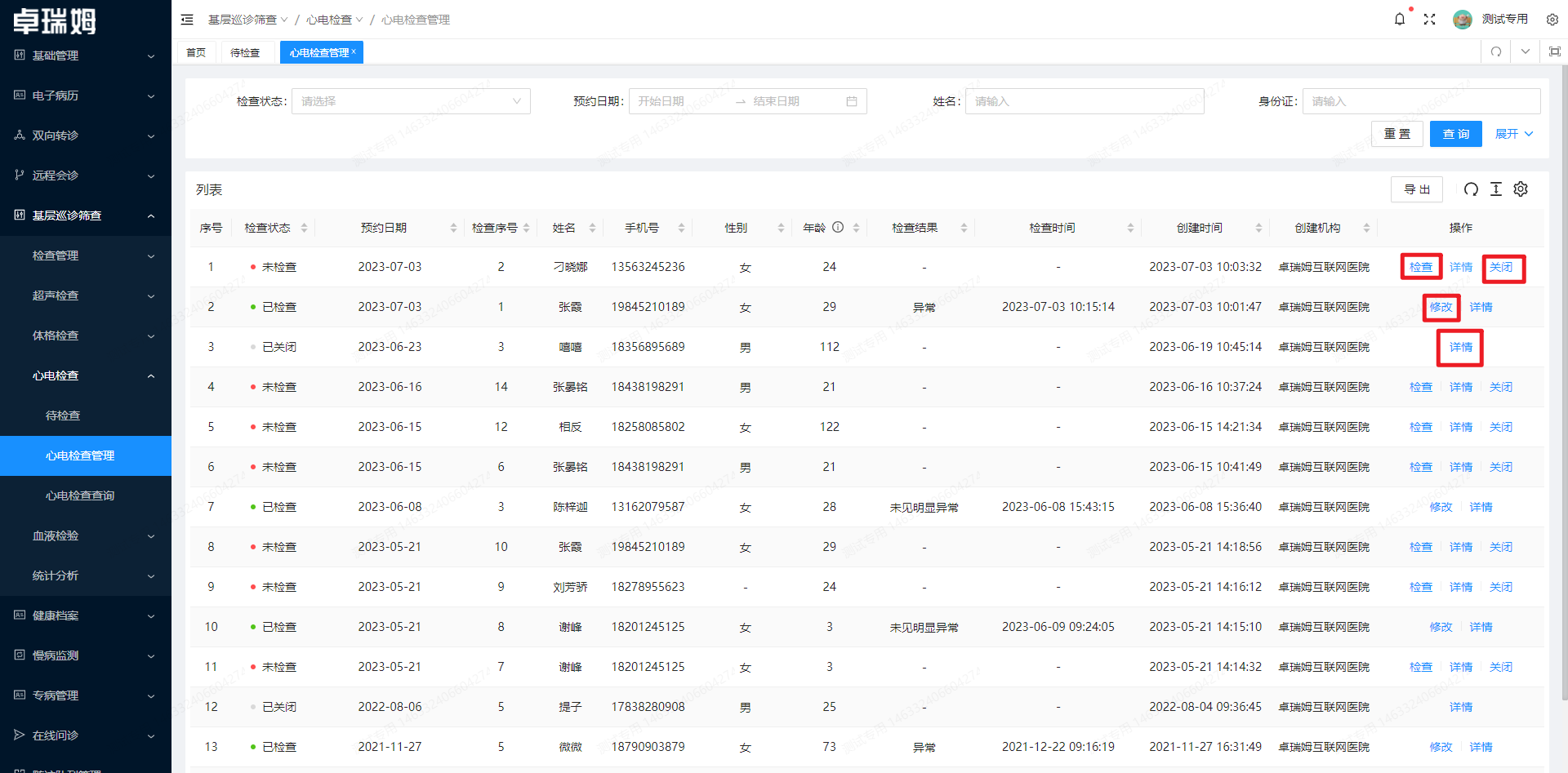Sort by 手机号 column
The width and height of the screenshot is (1568, 773).
(x=681, y=228)
